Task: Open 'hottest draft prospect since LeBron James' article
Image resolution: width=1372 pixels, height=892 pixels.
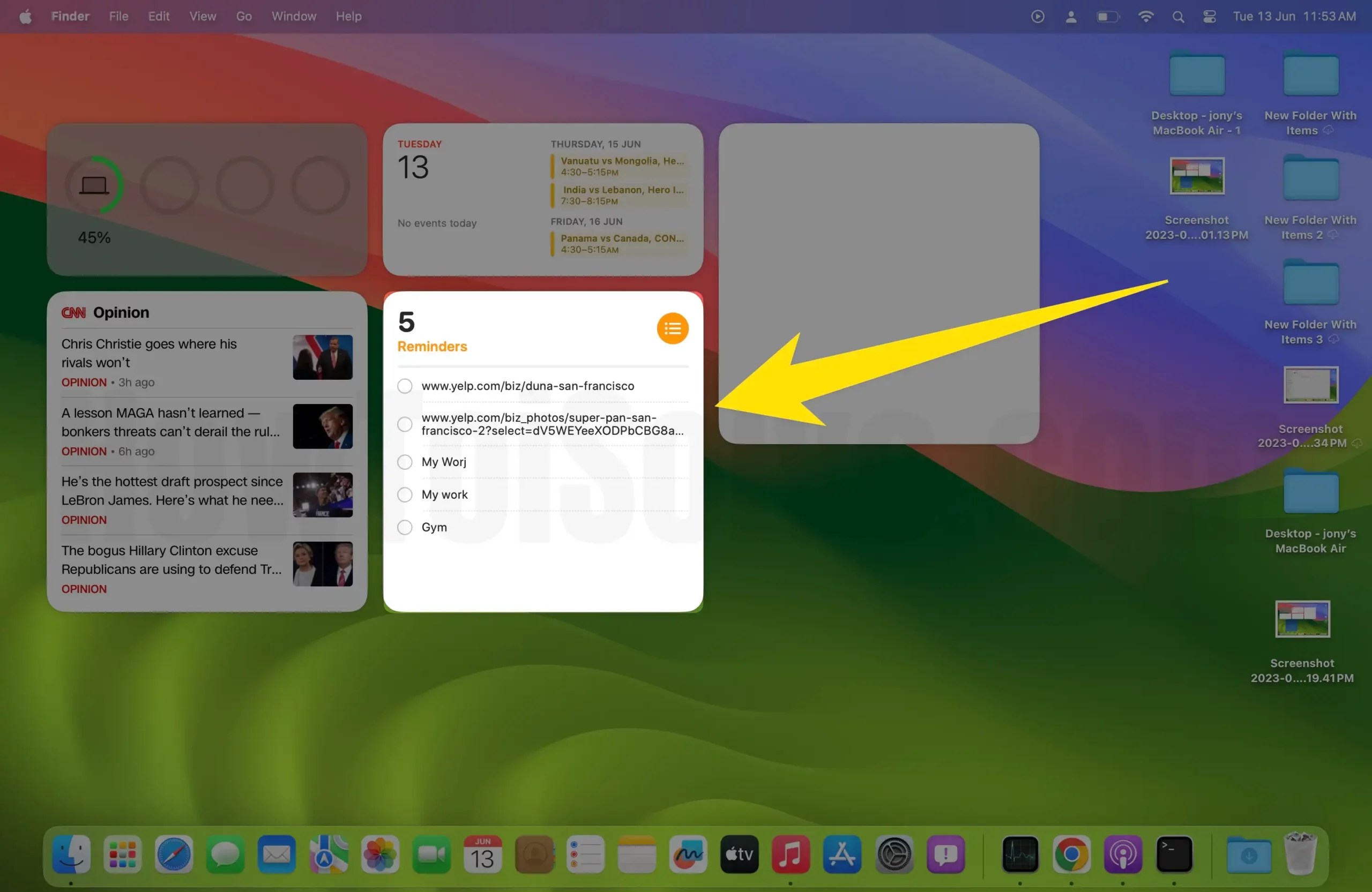Action: coord(207,500)
